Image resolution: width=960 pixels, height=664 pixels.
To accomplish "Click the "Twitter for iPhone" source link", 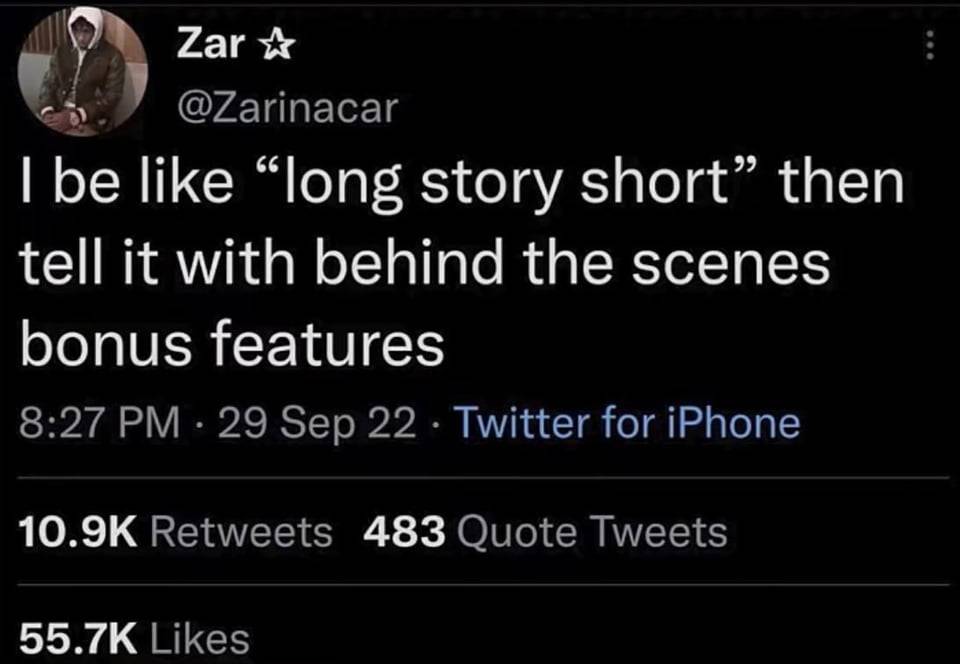I will pyautogui.click(x=628, y=423).
